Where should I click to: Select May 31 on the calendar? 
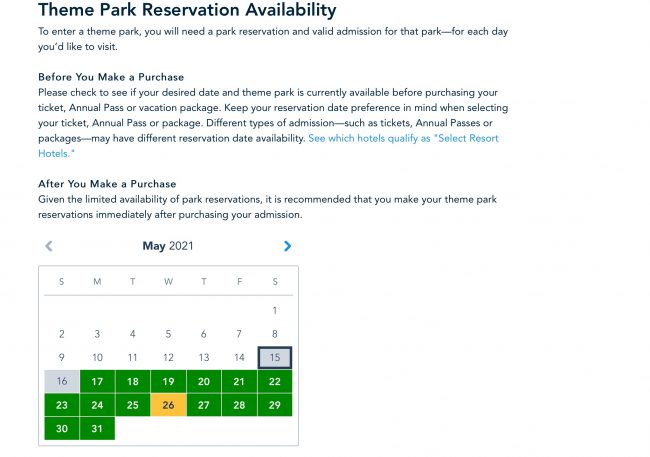click(97, 429)
